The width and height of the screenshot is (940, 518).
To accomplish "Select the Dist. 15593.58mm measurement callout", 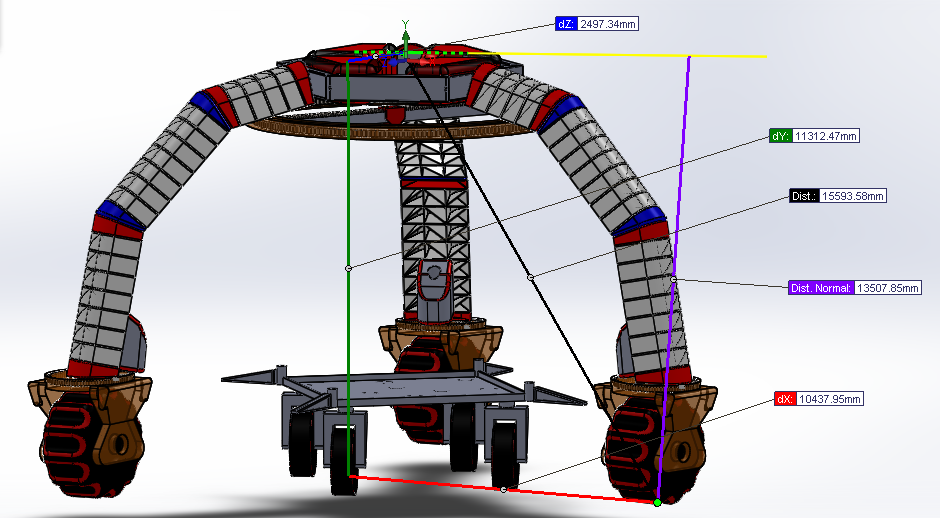I will (x=837, y=196).
